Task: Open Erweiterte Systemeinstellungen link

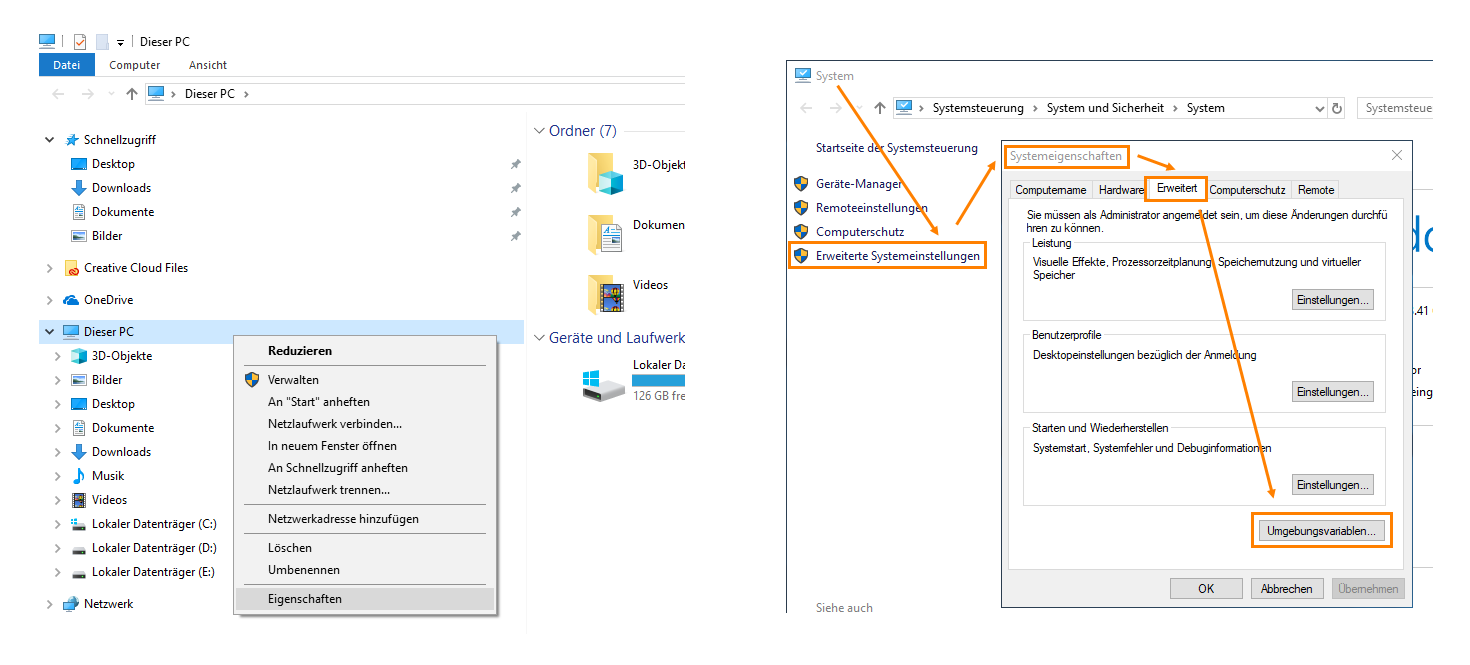Action: 898,255
